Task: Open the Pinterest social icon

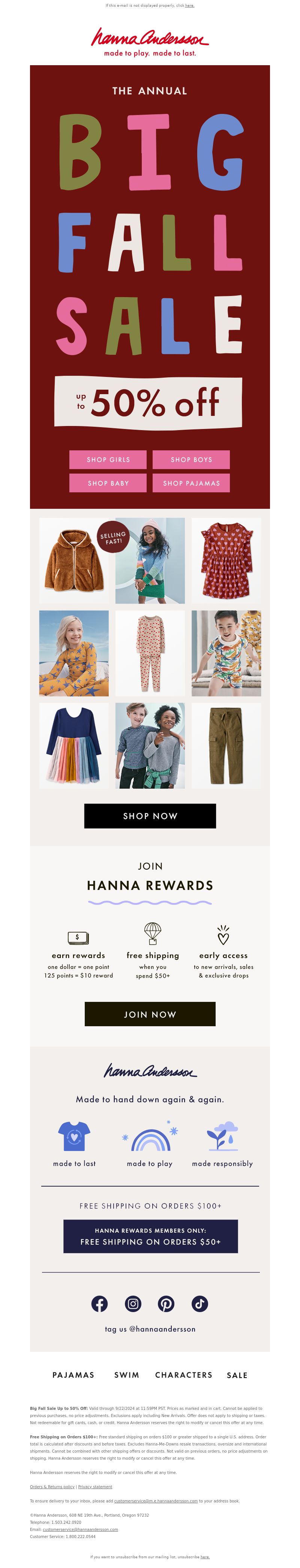Action: (x=166, y=1303)
